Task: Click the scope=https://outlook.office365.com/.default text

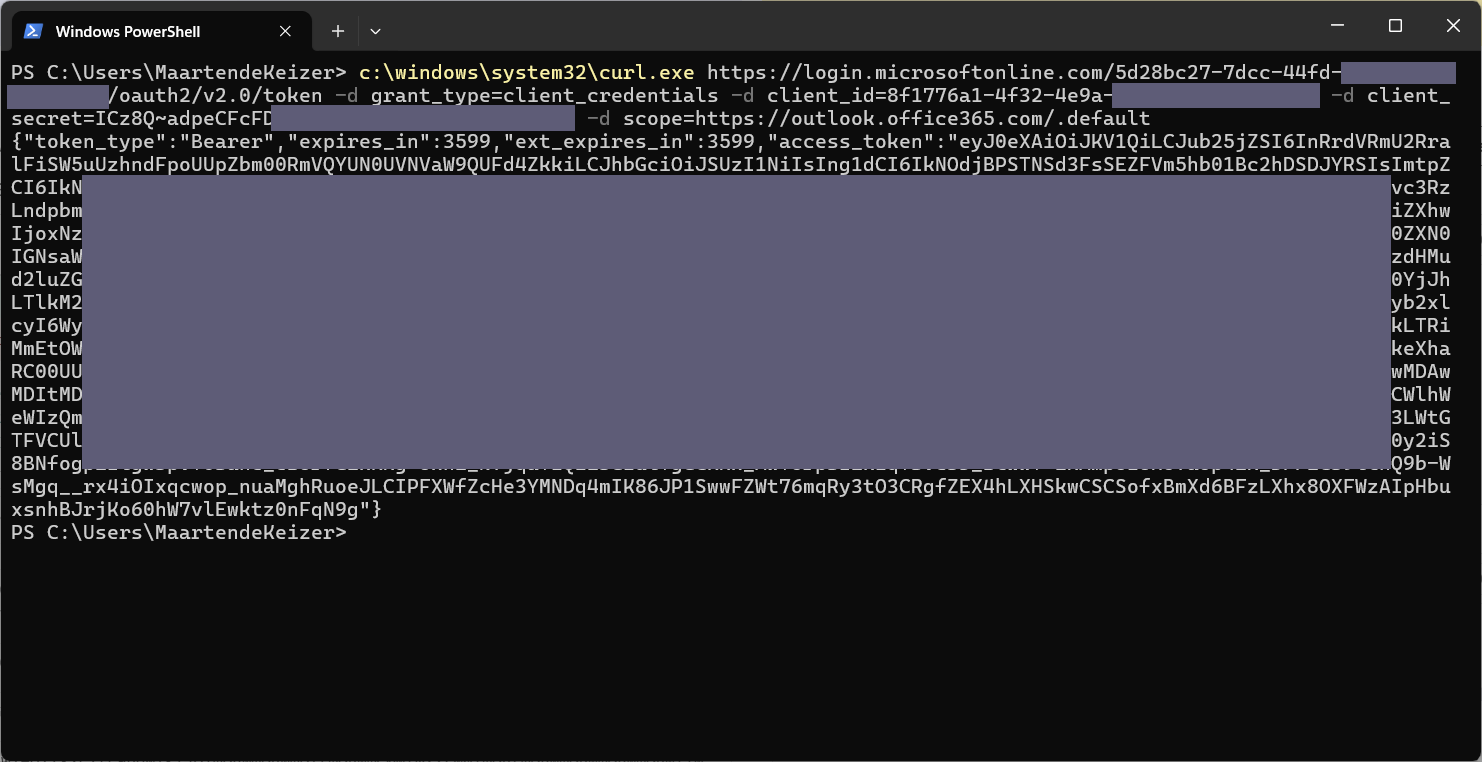Action: tap(886, 119)
